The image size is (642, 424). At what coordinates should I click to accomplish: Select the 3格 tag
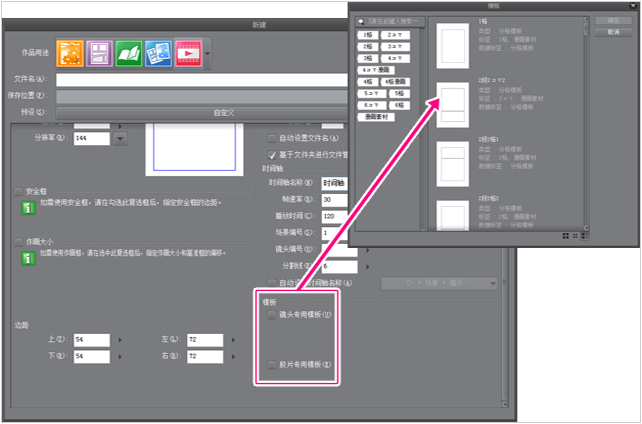[x=368, y=59]
